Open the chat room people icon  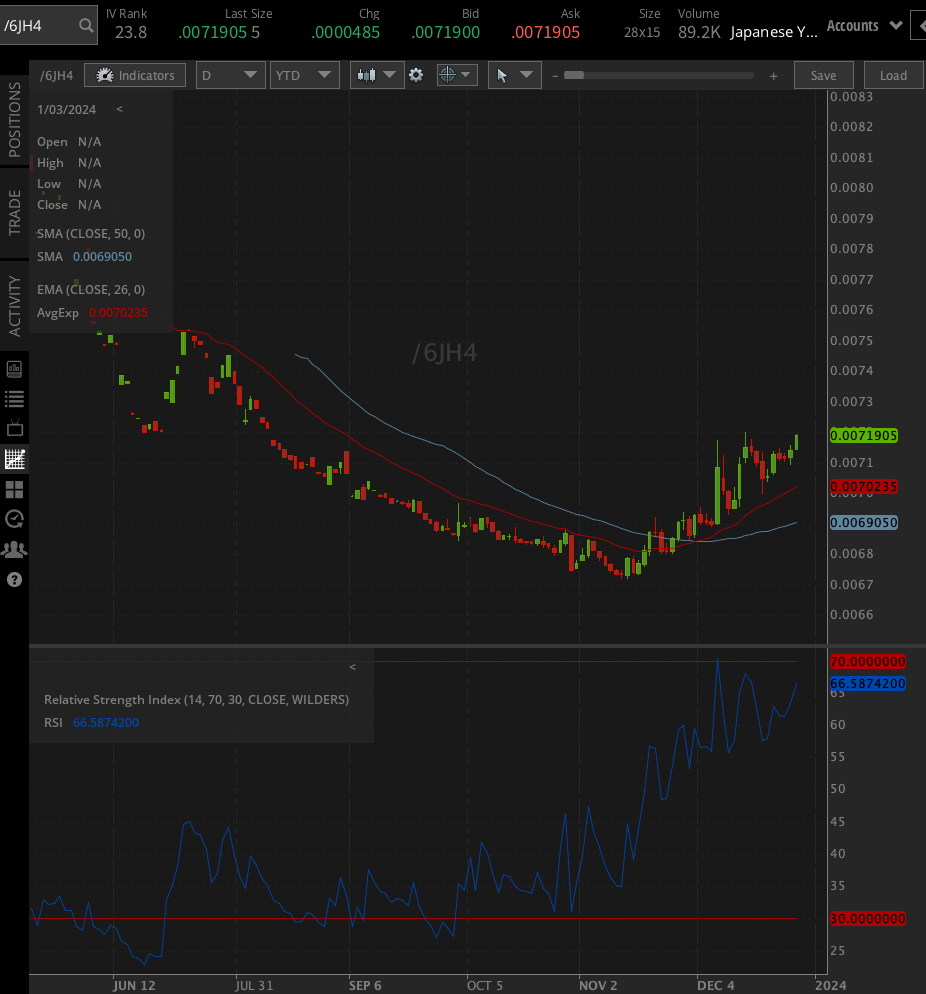(x=14, y=549)
